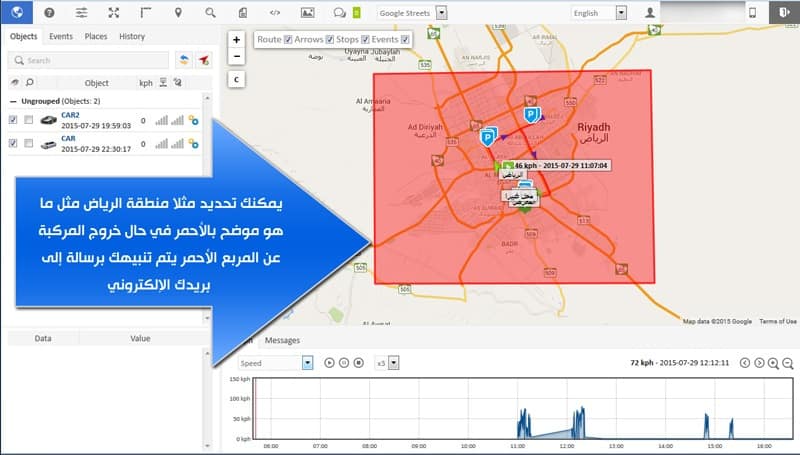Open the x5 playback speed dropdown
The height and width of the screenshot is (455, 800).
tap(386, 363)
